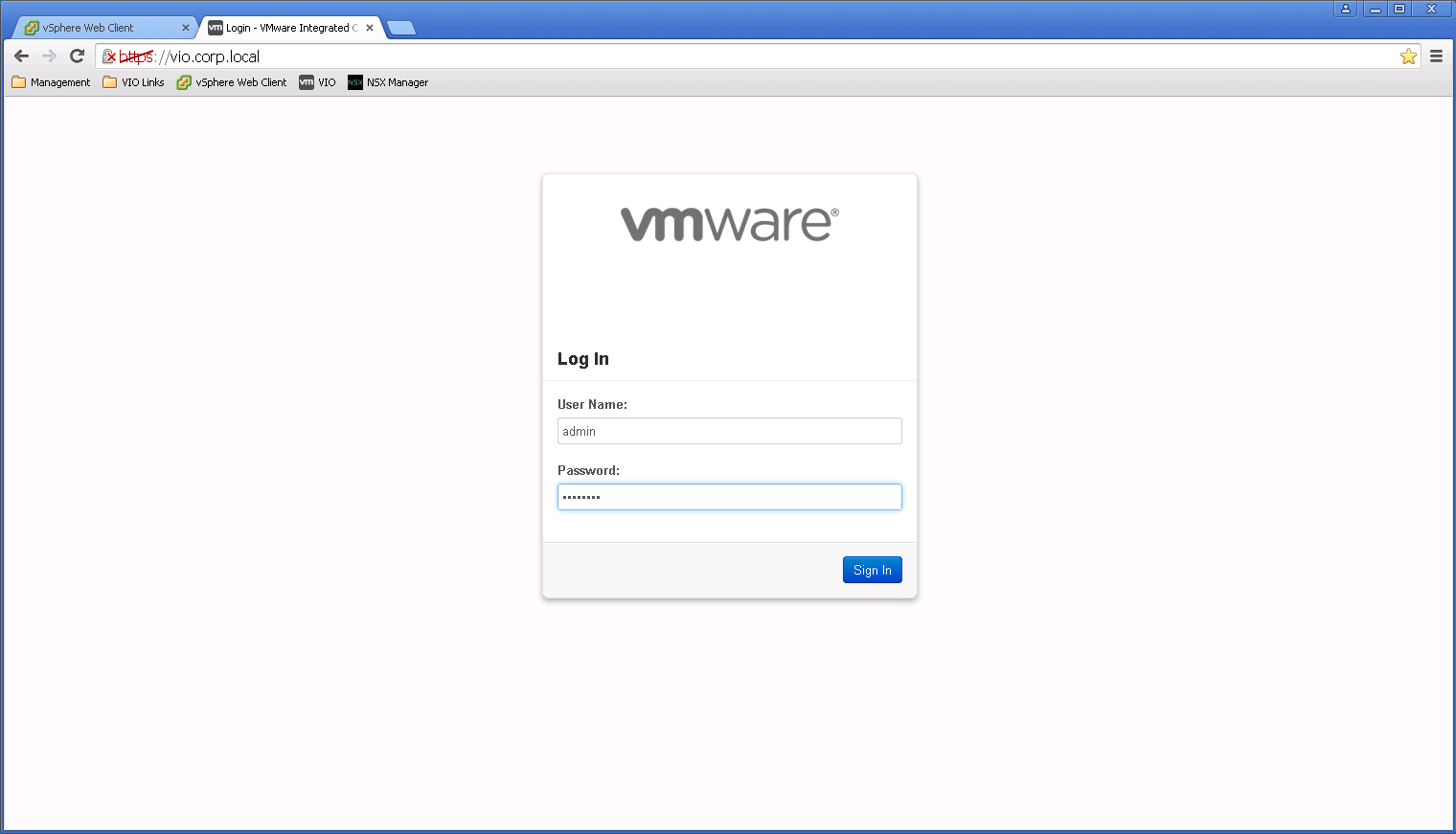The width and height of the screenshot is (1456, 834).
Task: Expand the VIO Links bookmarks folder
Action: pos(133,82)
